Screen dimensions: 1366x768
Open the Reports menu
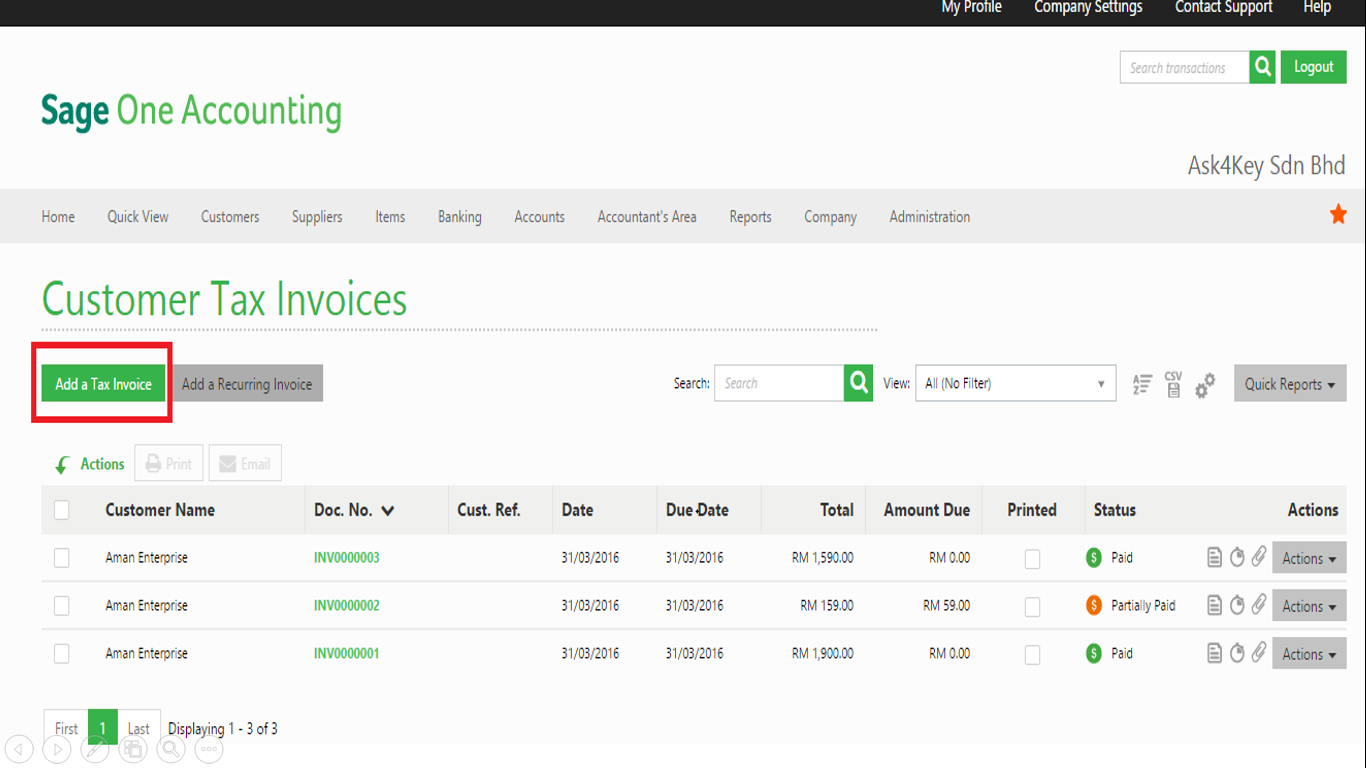coord(750,216)
